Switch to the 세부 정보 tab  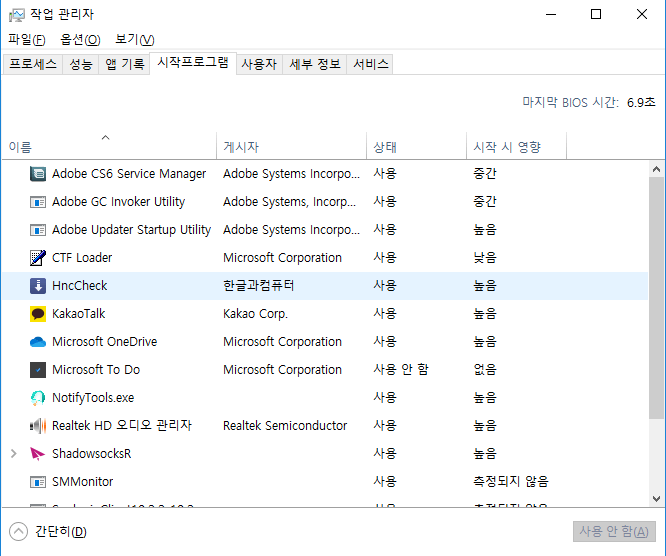[315, 64]
